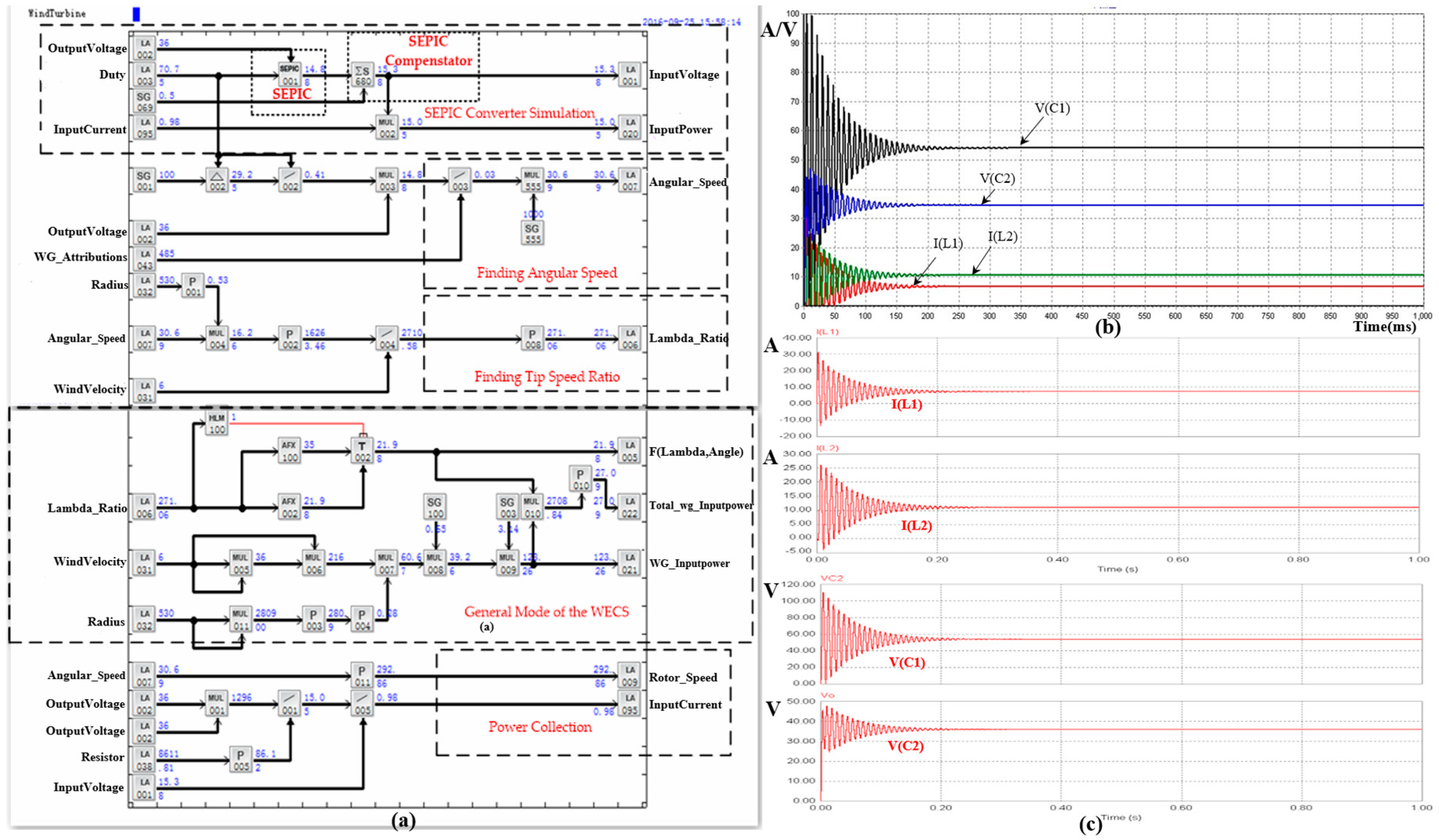Click the LA 009 Rotor_Speed output block
Viewport: 1439px width, 840px height.
coord(629,675)
